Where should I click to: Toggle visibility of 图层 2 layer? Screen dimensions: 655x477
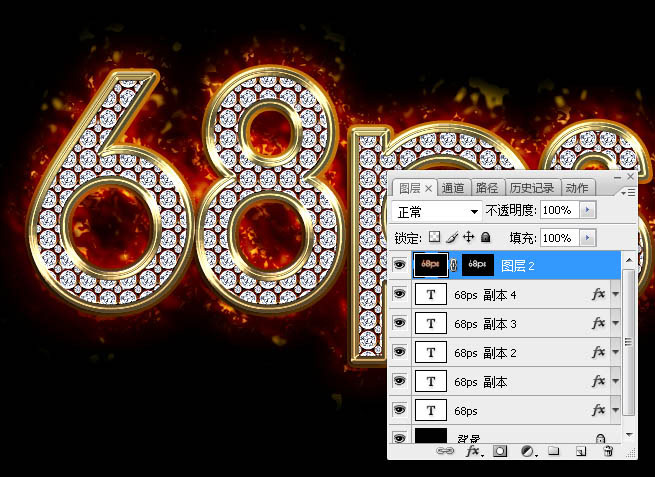[400, 265]
